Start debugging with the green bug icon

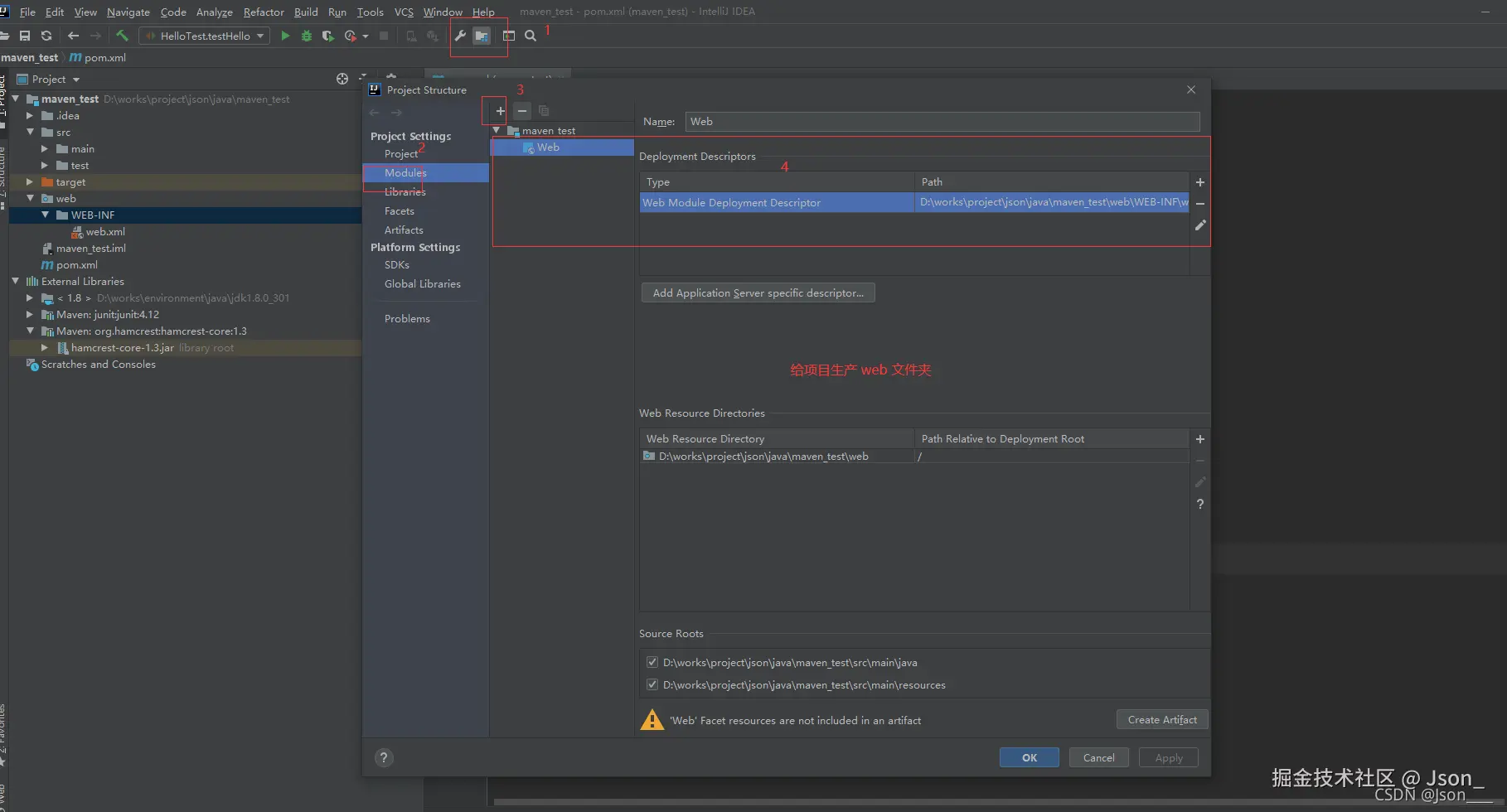coord(307,36)
